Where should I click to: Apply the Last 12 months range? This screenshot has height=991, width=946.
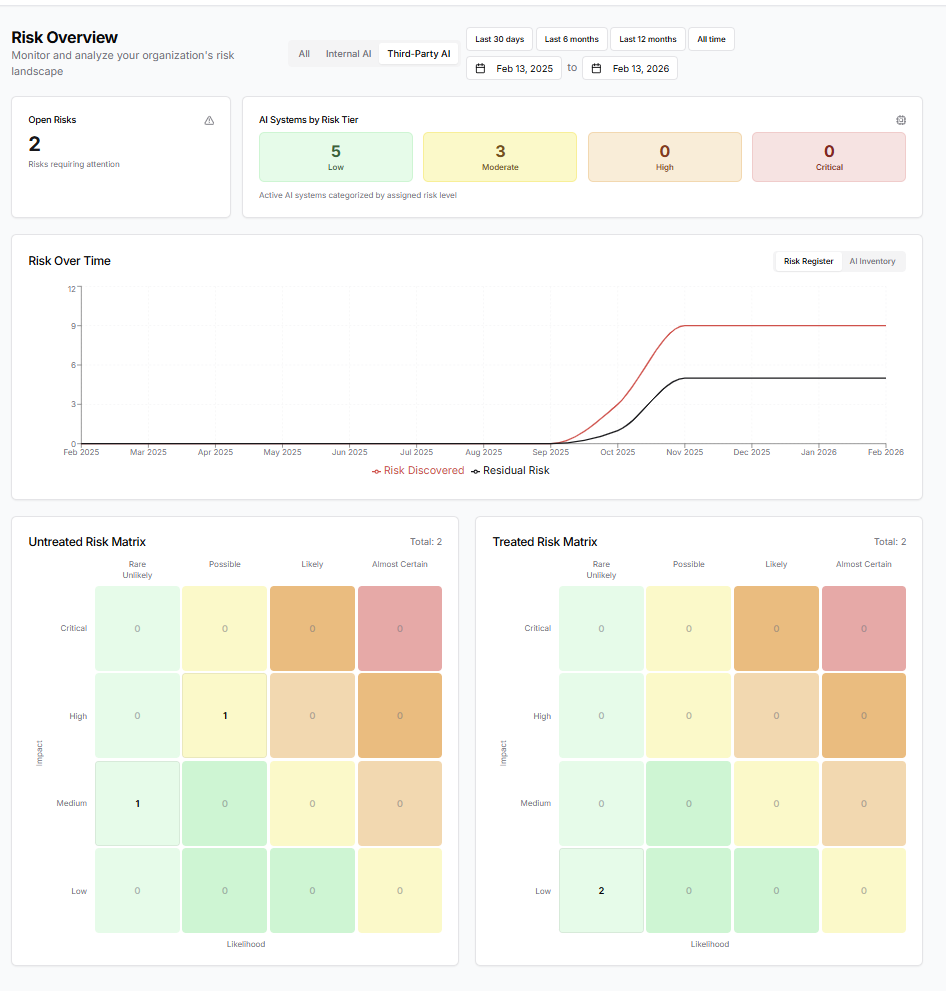(647, 39)
